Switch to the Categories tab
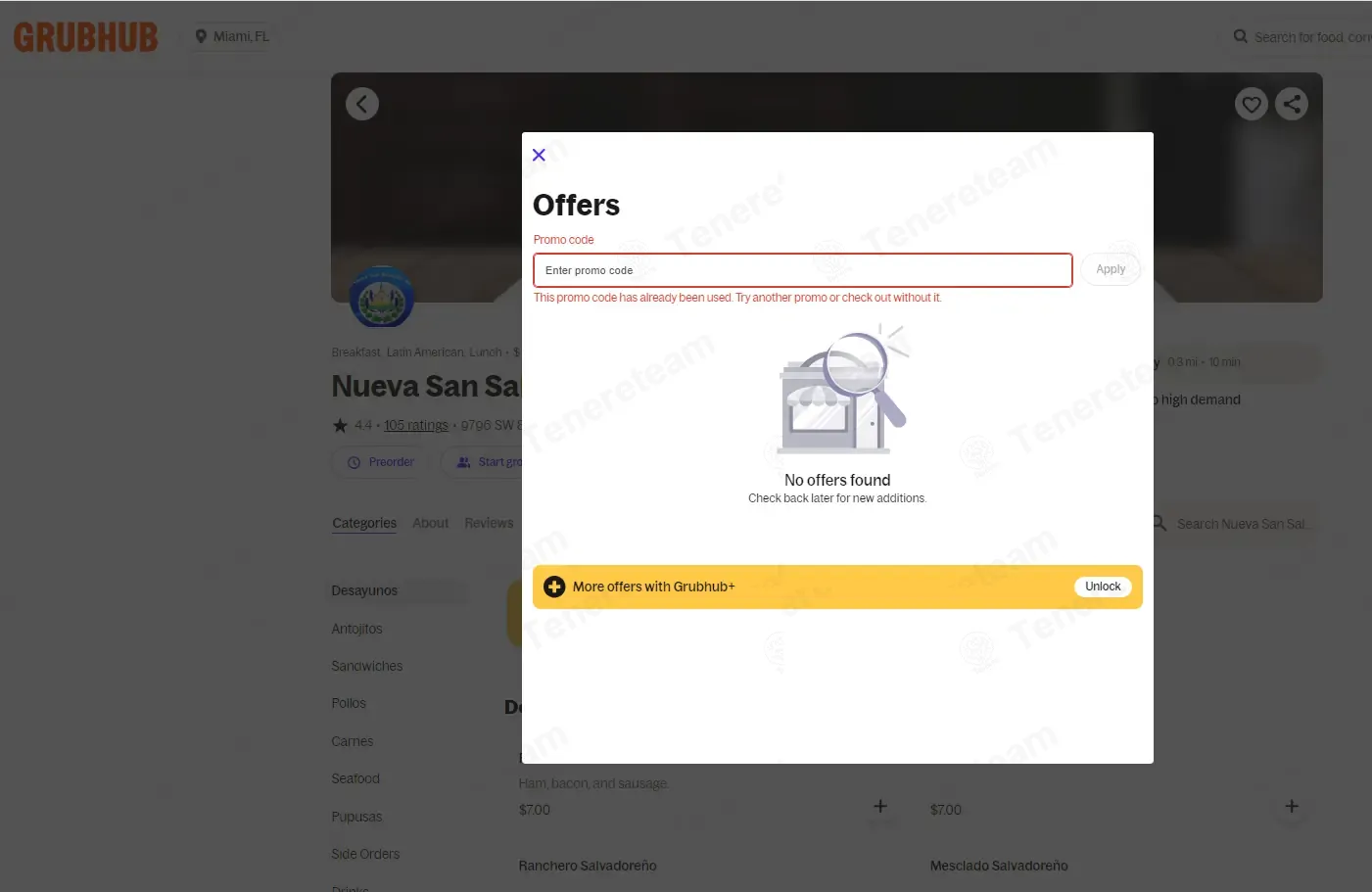Screen dimensions: 1372x892 coord(364,523)
